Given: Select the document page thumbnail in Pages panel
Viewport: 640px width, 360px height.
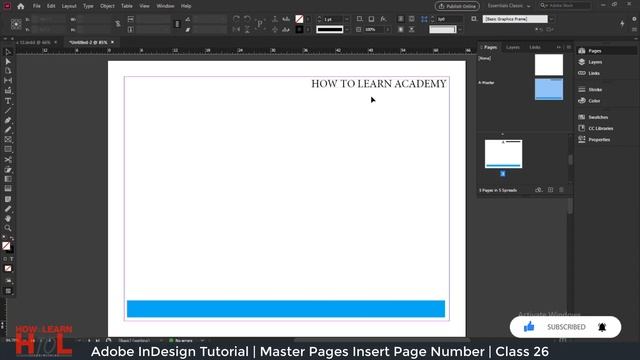Looking at the screenshot, I should pyautogui.click(x=503, y=154).
